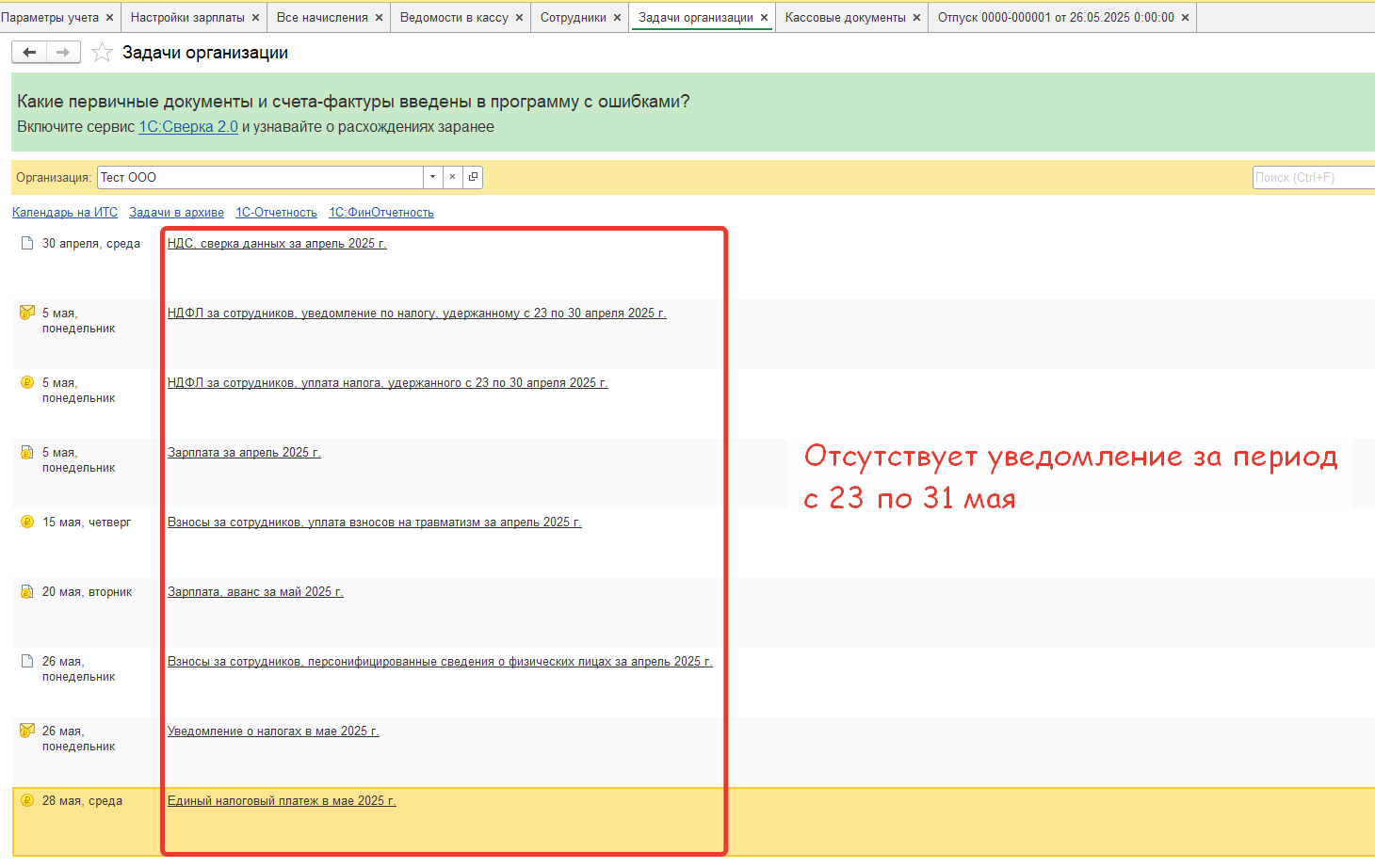The height and width of the screenshot is (868, 1375).
Task: Clear the Организация field with X button
Action: tap(452, 177)
